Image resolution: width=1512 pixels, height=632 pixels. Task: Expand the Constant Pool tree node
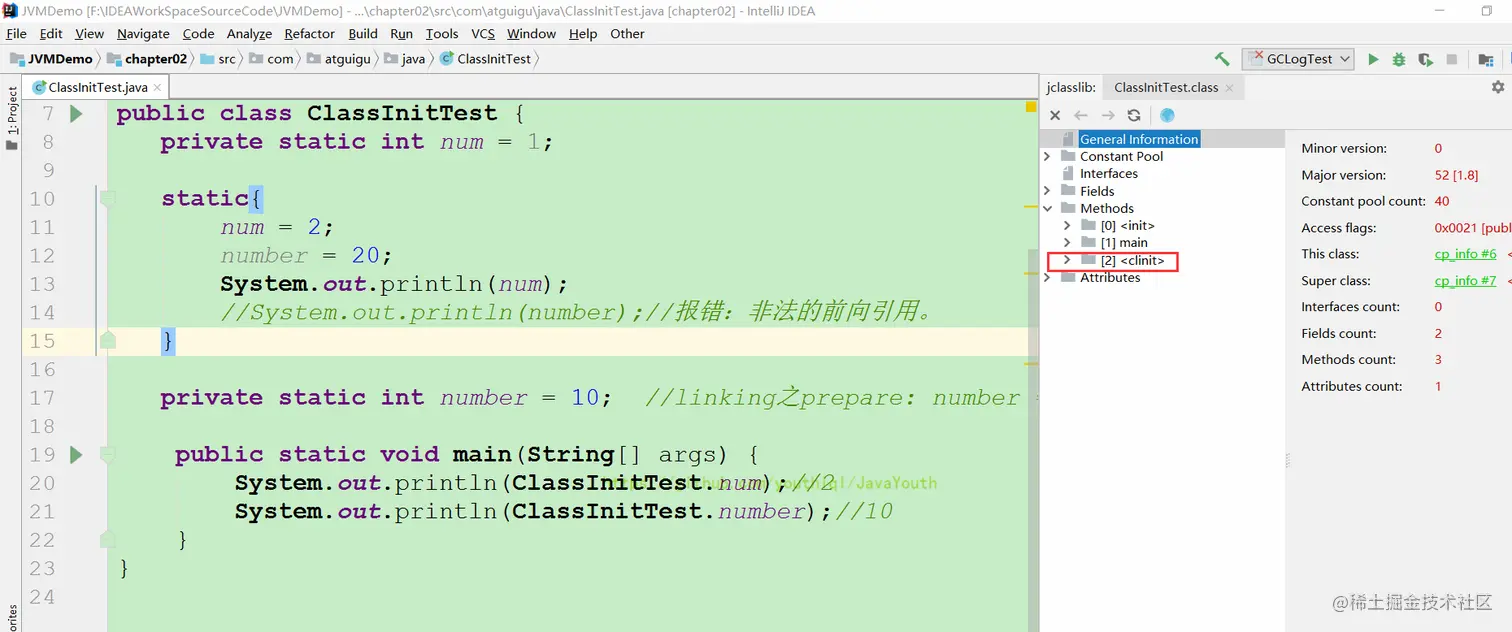[x=1047, y=156]
